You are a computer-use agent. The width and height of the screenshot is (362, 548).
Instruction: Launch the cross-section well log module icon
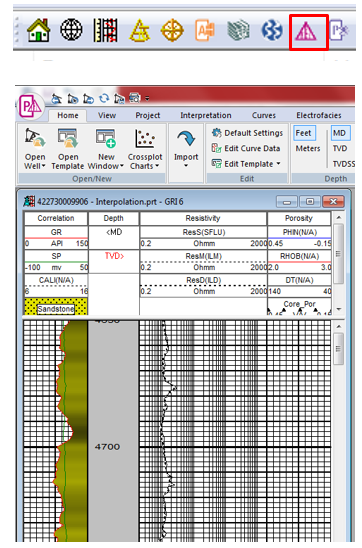[x=105, y=30]
